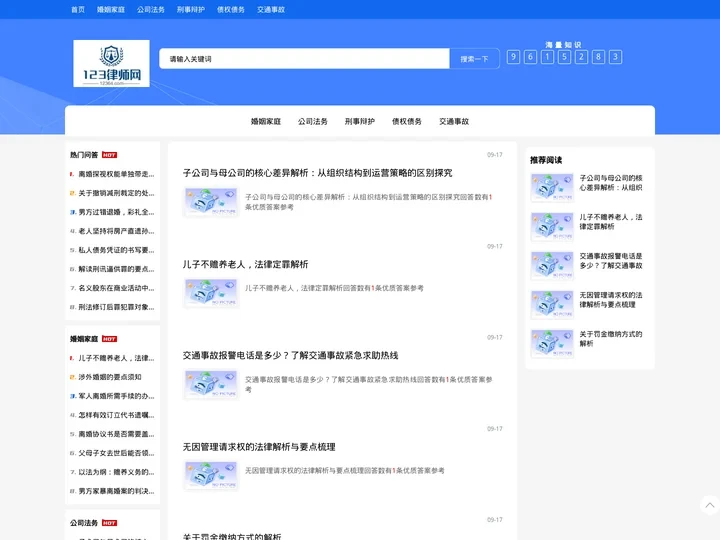
Task: Open 推荐阅读 link 交通事故报警电话是多少
Action: [611, 261]
